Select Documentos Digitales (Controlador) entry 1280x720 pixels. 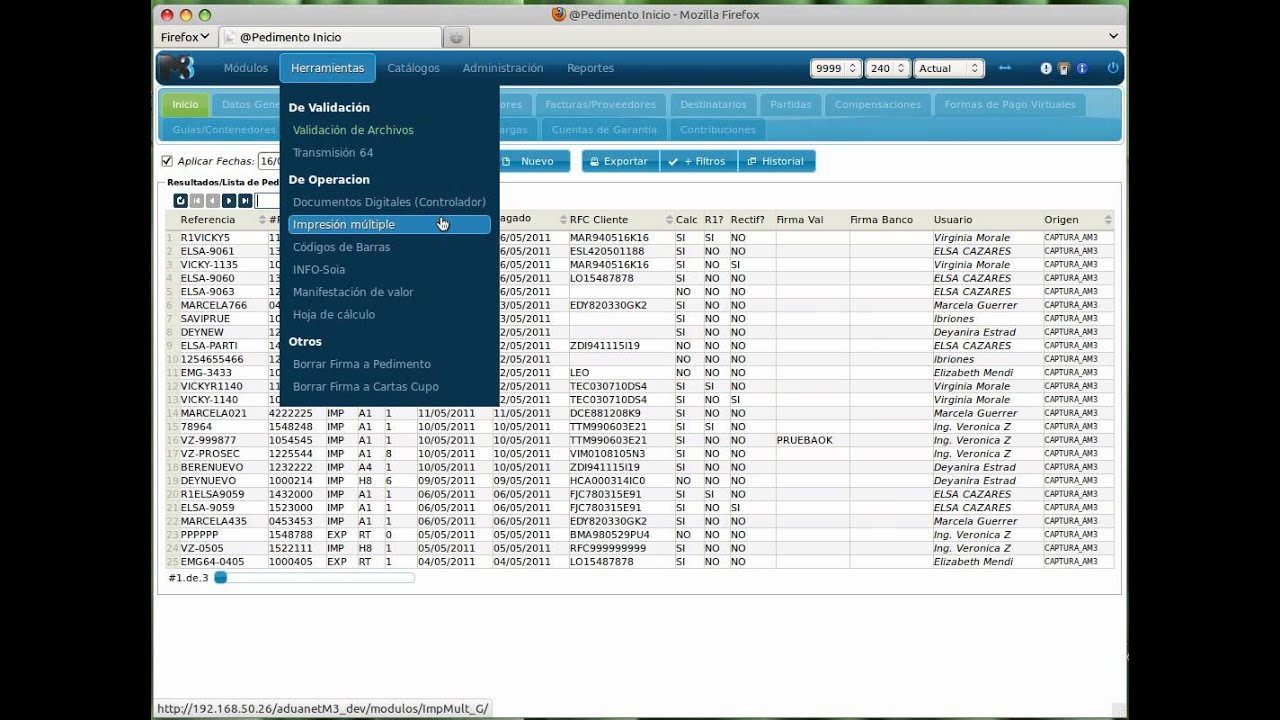click(x=389, y=202)
